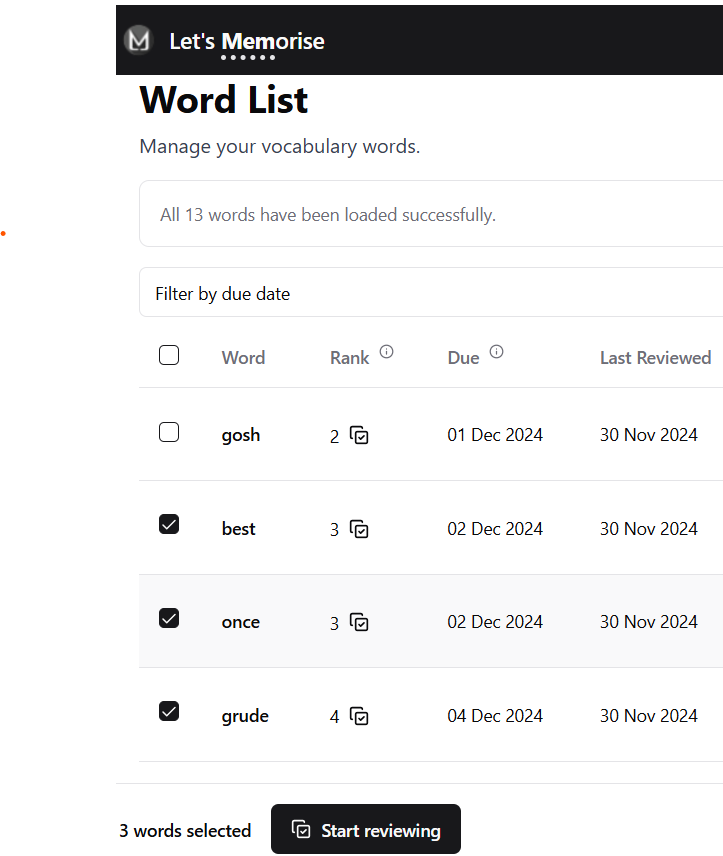Click the info icon next to Due
Viewport: 723px width, 856px height.
496,352
